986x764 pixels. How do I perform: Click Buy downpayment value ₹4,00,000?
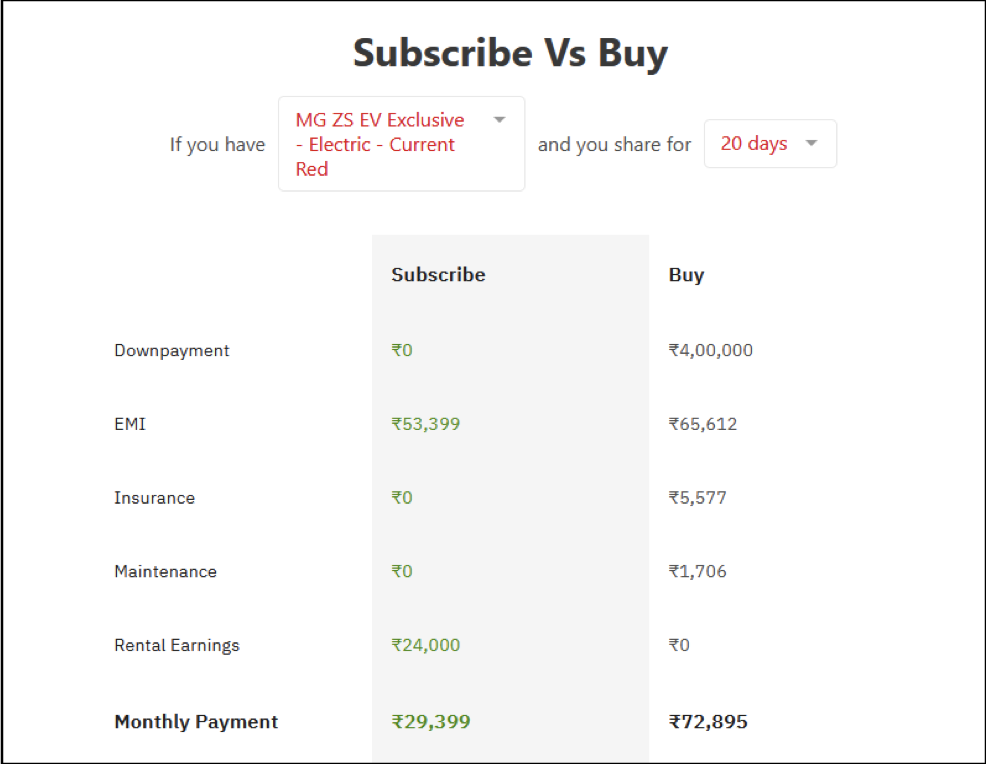pyautogui.click(x=711, y=350)
